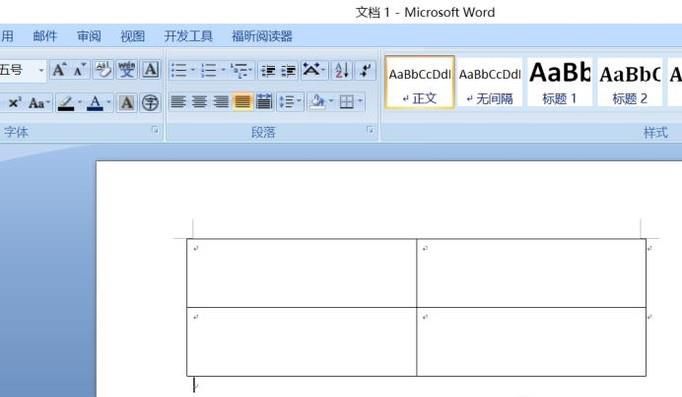This screenshot has width=682, height=397.
Task: Click the Borders grid icon
Action: [x=347, y=102]
